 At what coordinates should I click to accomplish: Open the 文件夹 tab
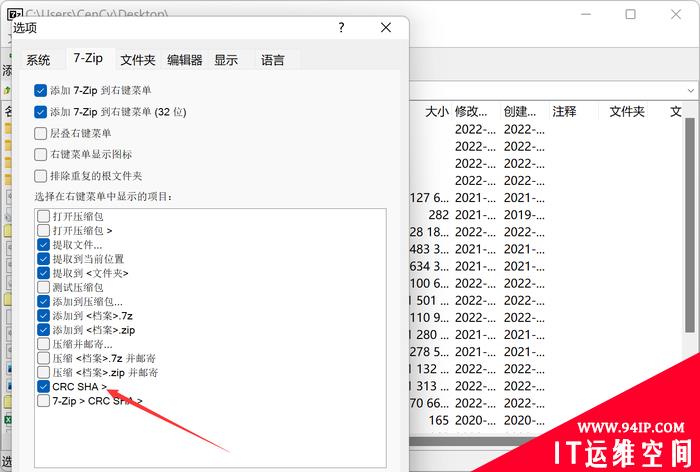coord(138,60)
